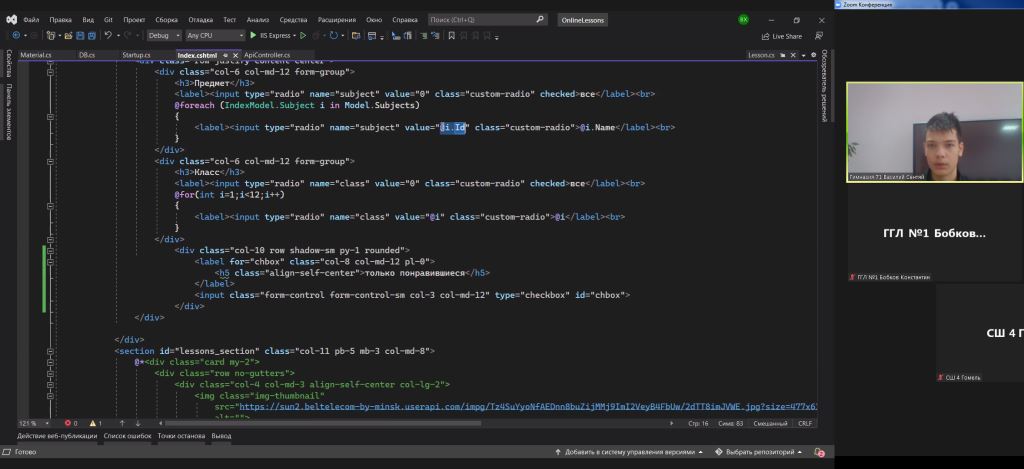Pin the Index.cshtml tab
This screenshot has height=469, width=1024.
coord(226,55)
